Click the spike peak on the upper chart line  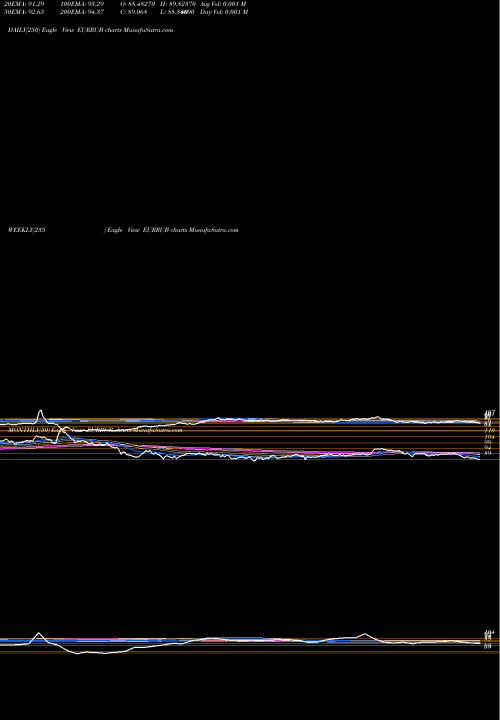point(40,411)
